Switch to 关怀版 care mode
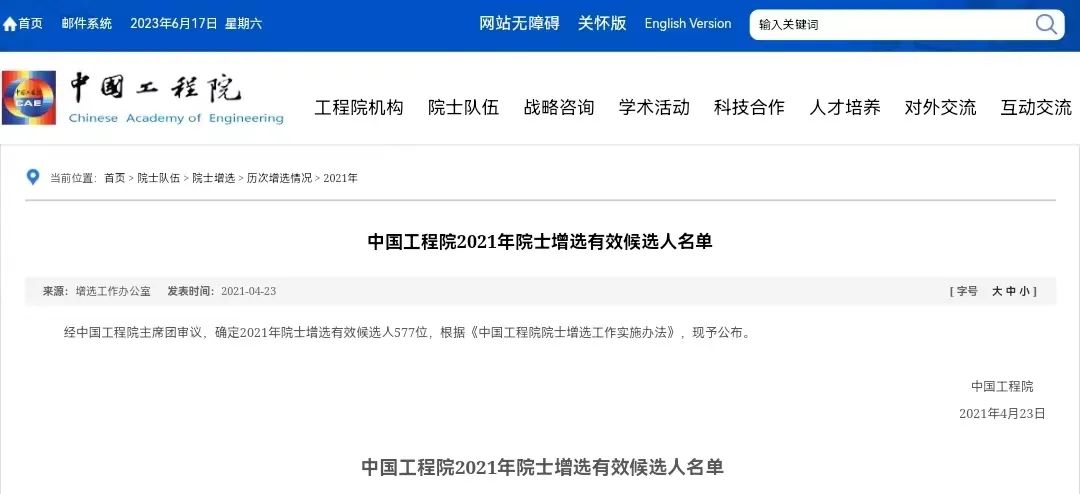 coord(602,23)
